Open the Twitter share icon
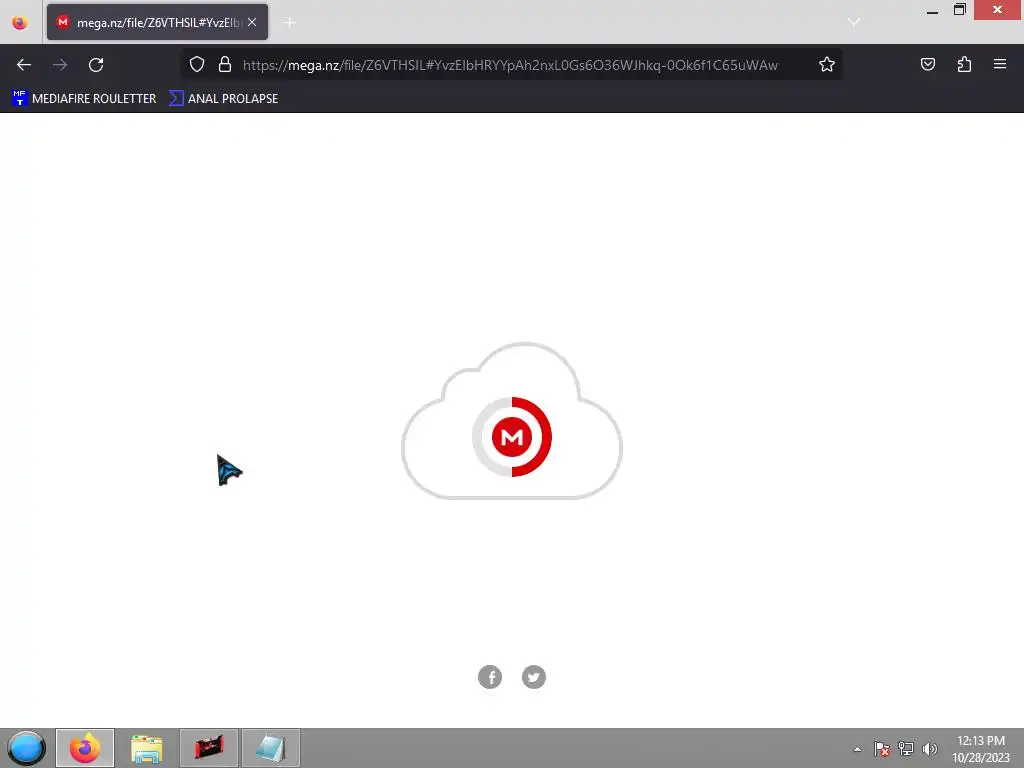This screenshot has width=1024, height=768. click(534, 677)
